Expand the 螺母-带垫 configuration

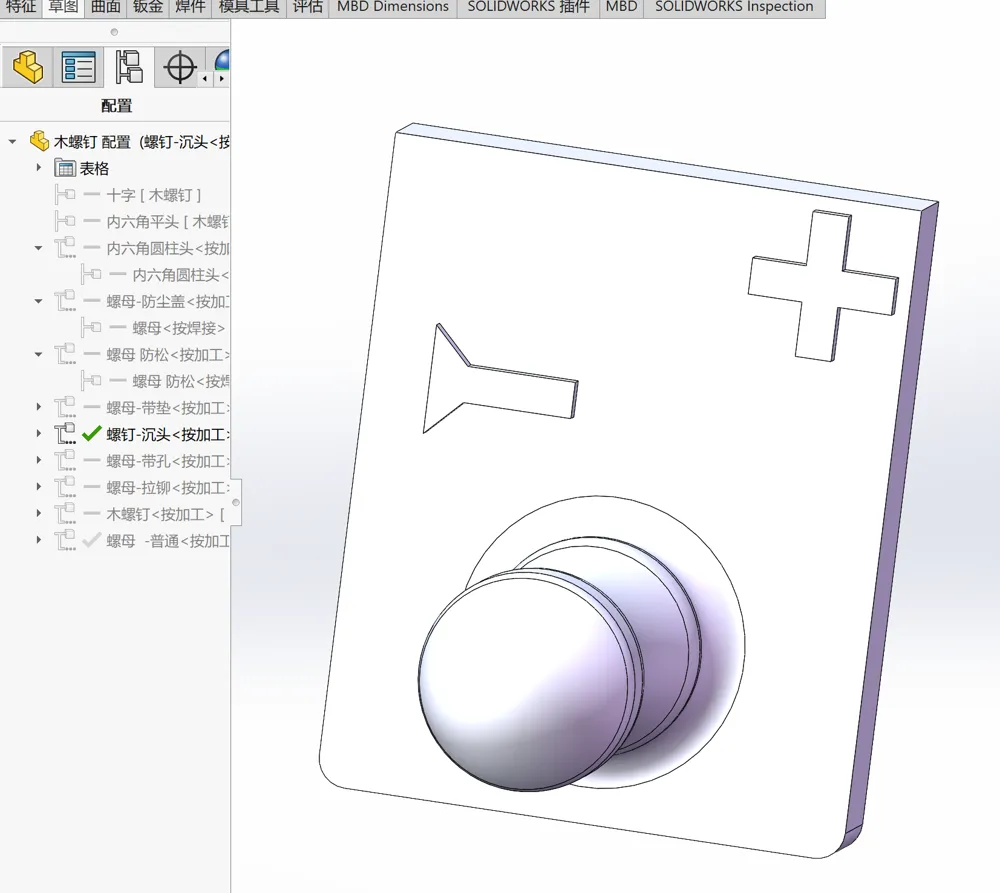pyautogui.click(x=38, y=407)
